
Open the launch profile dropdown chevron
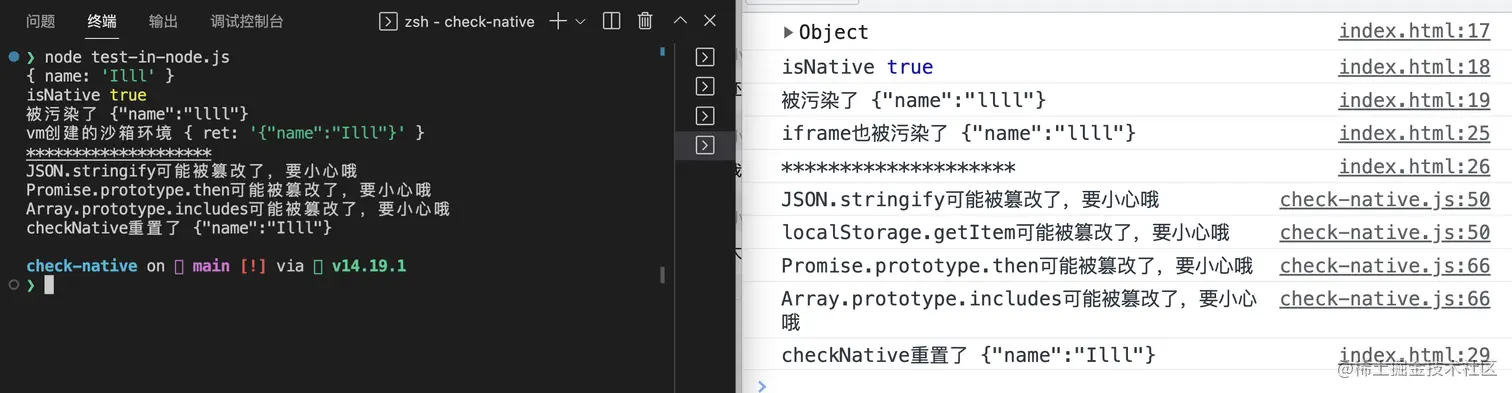tap(580, 21)
